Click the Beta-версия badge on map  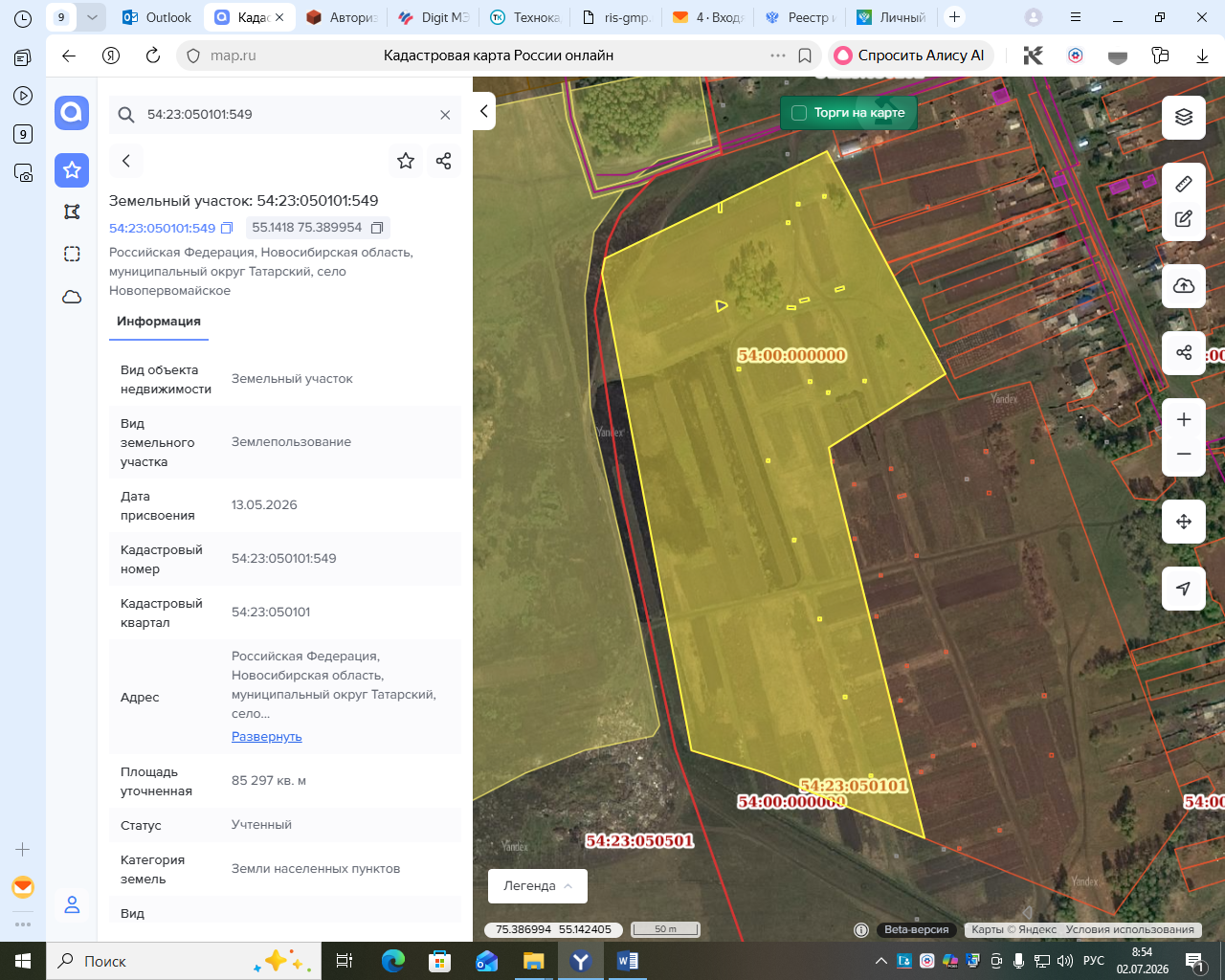pos(916,929)
